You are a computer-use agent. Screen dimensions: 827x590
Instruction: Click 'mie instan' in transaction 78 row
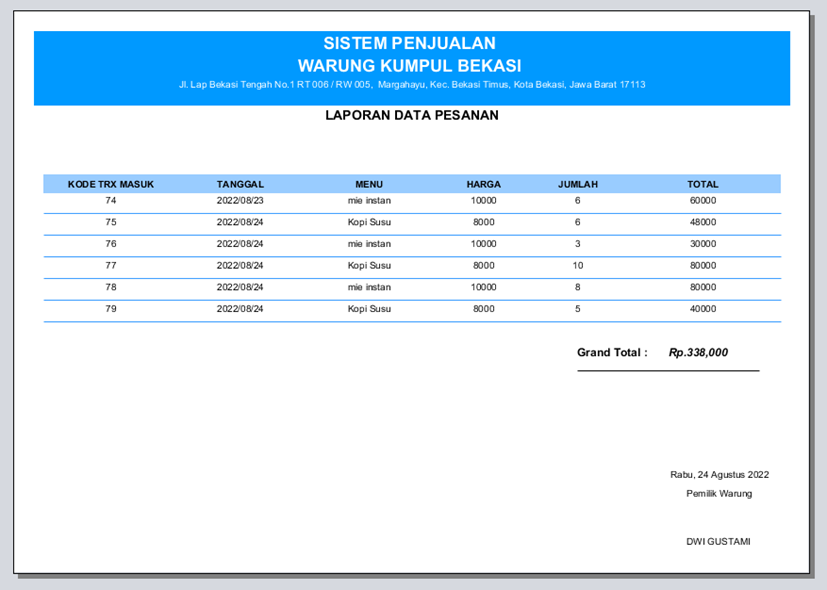[x=369, y=287]
